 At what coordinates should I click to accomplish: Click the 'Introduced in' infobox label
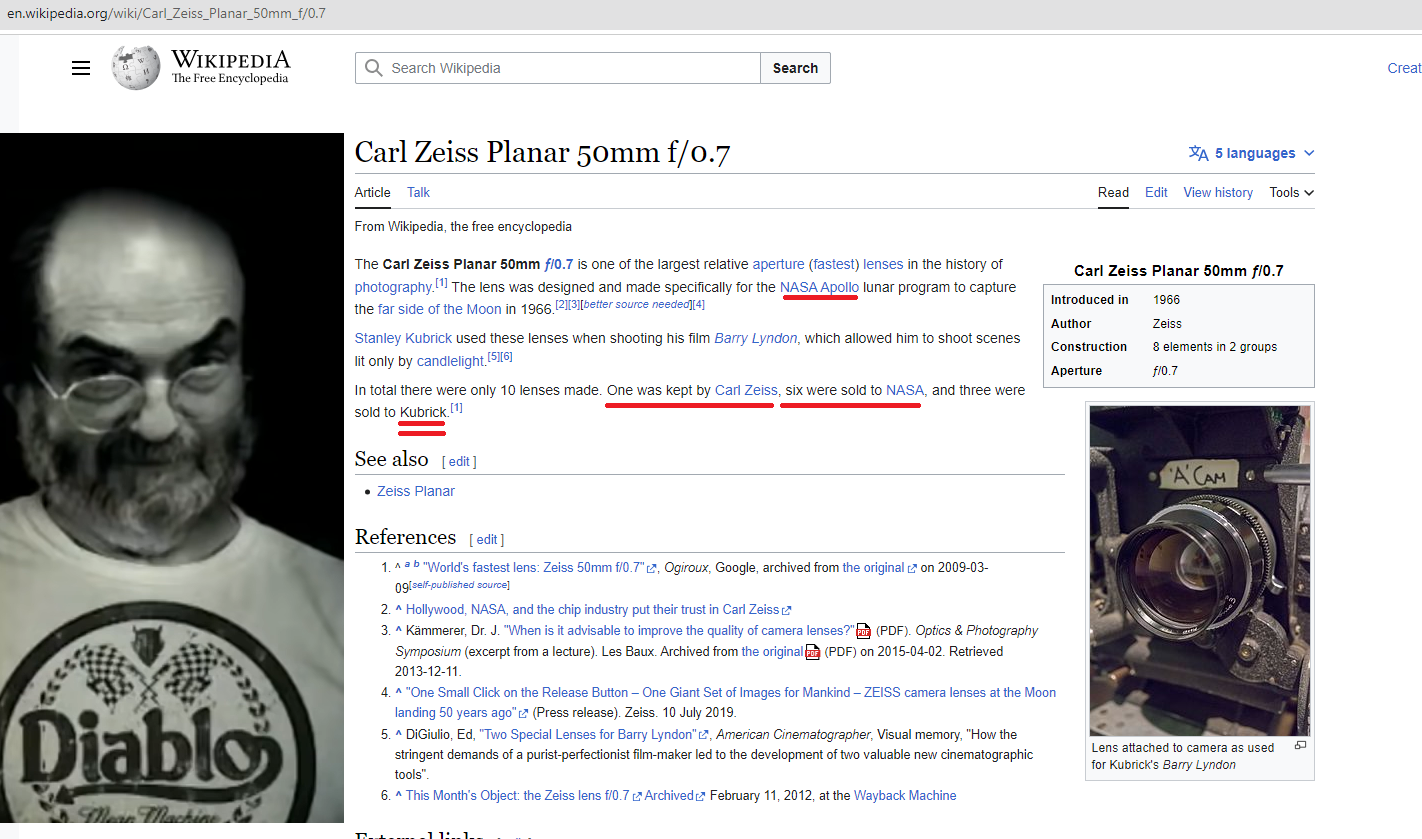(1090, 299)
